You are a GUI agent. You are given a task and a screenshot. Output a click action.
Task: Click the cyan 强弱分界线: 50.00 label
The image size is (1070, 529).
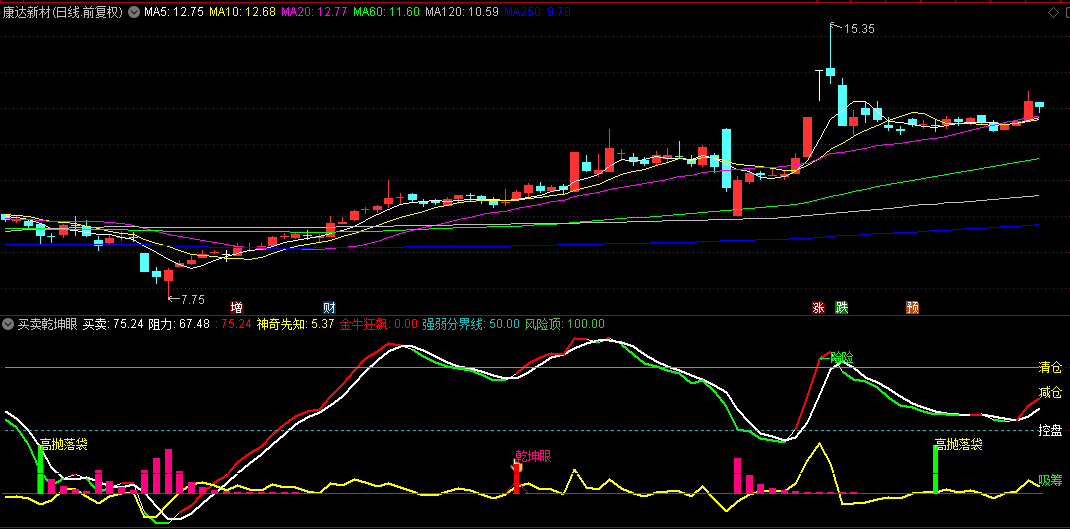tap(471, 324)
